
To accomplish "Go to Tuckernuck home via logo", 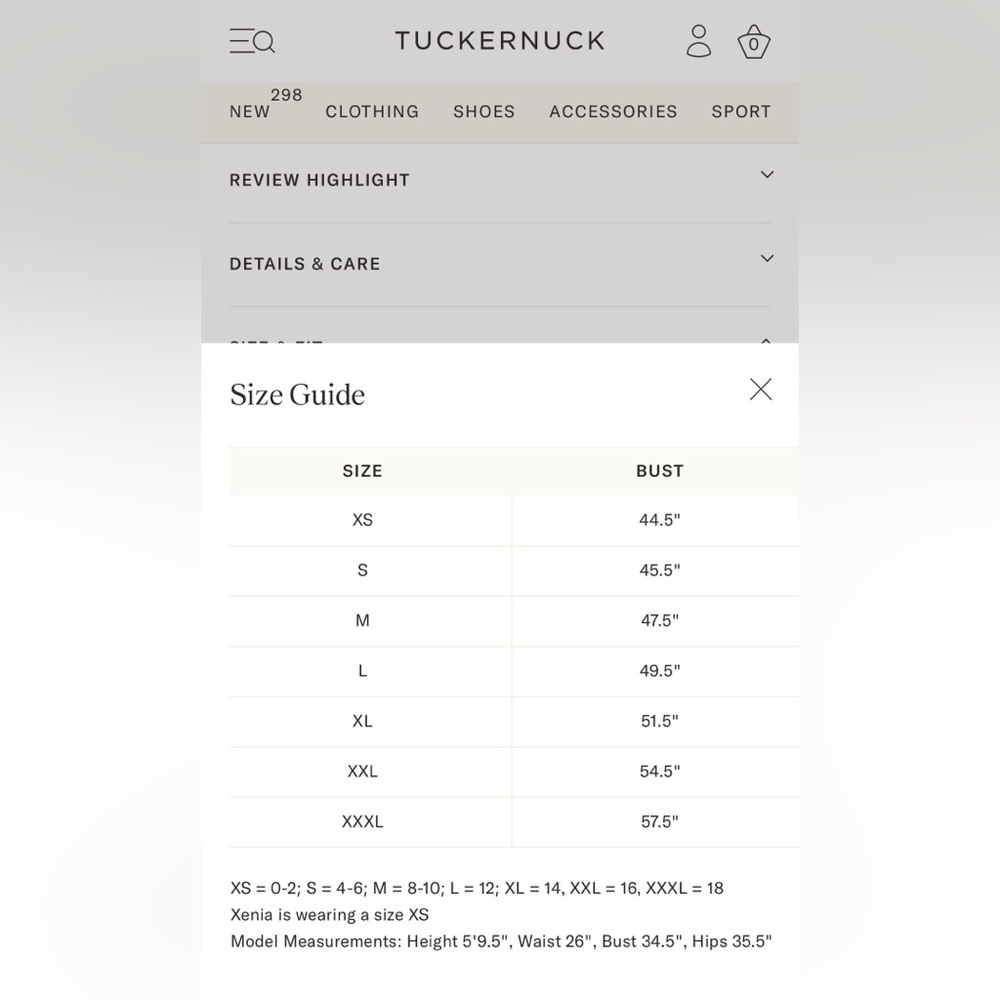I will pos(500,41).
